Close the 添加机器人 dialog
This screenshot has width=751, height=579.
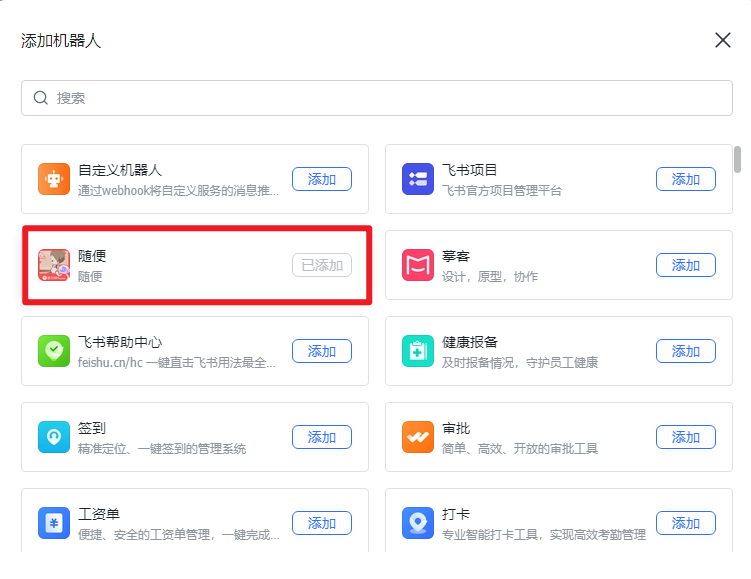pos(723,40)
